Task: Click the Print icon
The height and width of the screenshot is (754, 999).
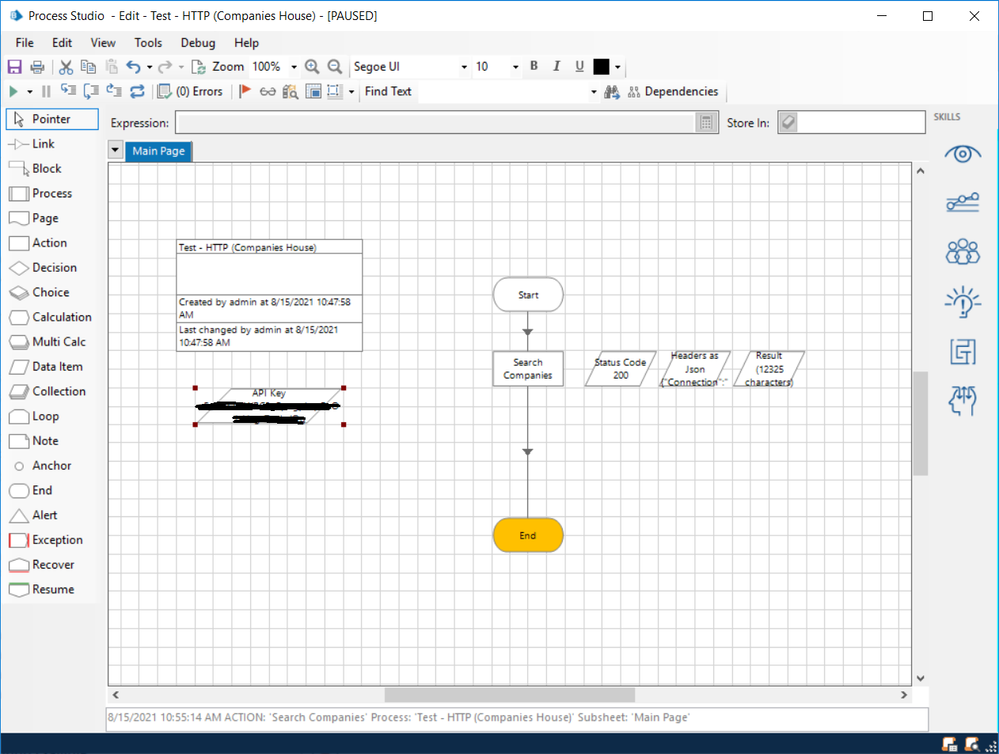Action: point(37,67)
